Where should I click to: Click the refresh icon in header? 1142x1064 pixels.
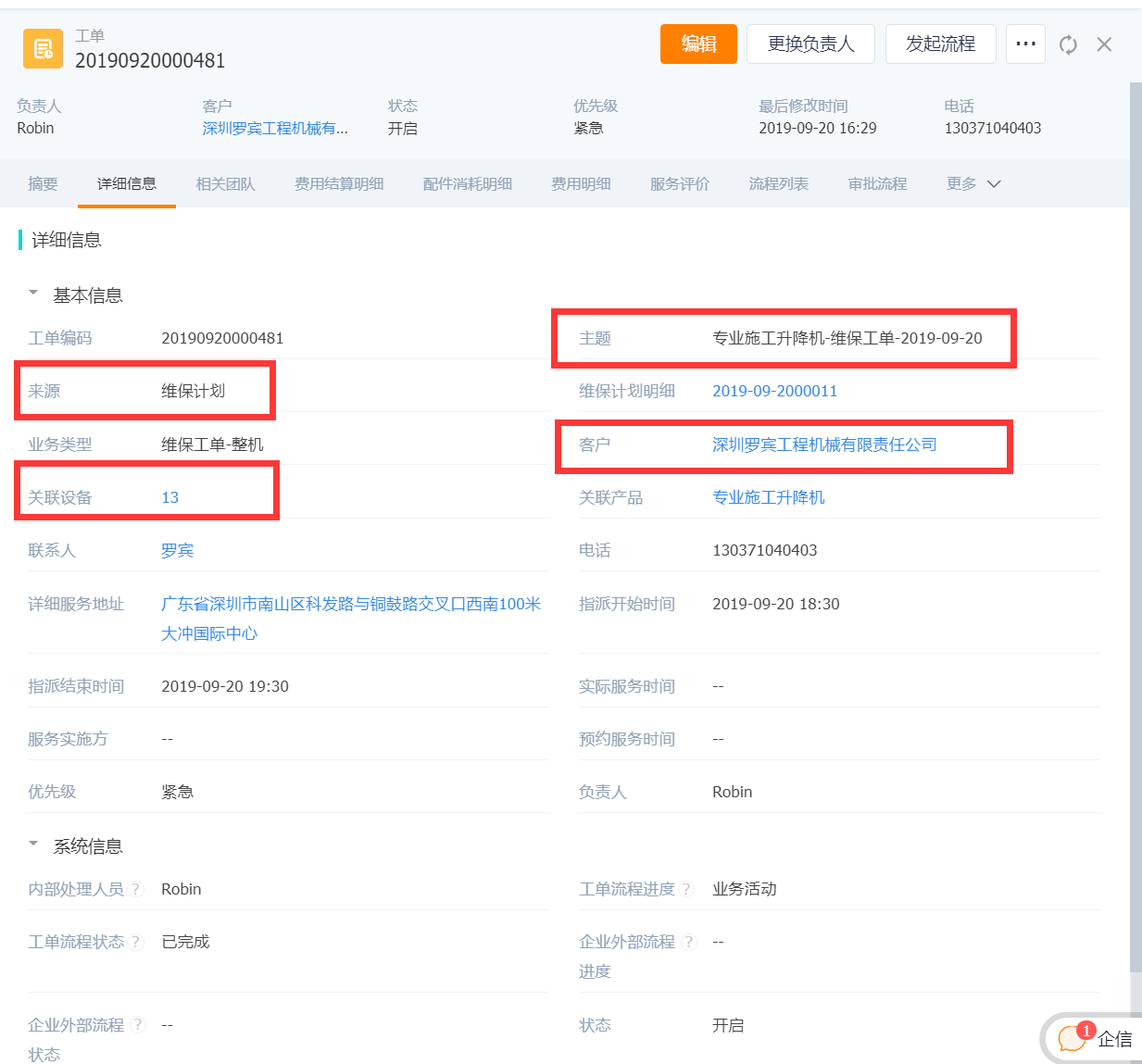[1068, 44]
